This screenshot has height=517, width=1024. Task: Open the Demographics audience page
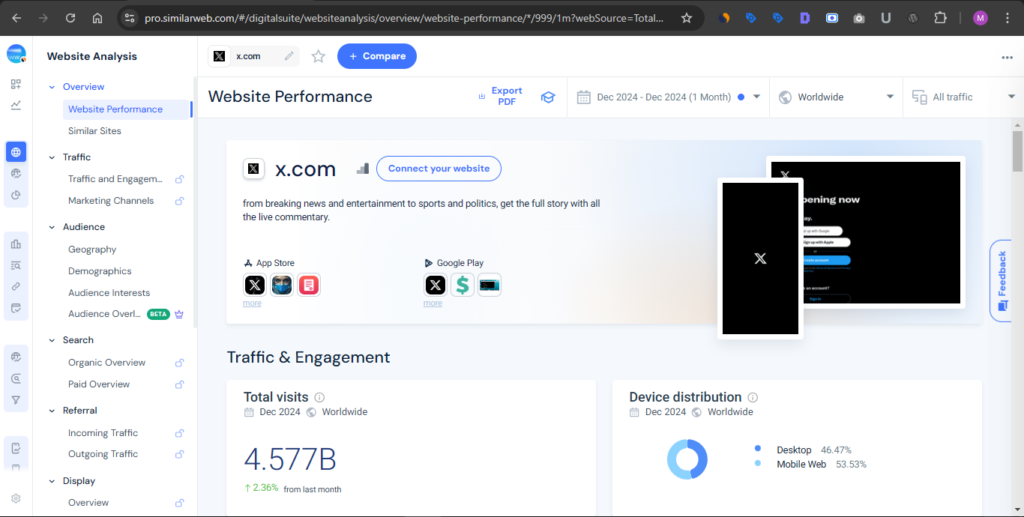coord(100,271)
